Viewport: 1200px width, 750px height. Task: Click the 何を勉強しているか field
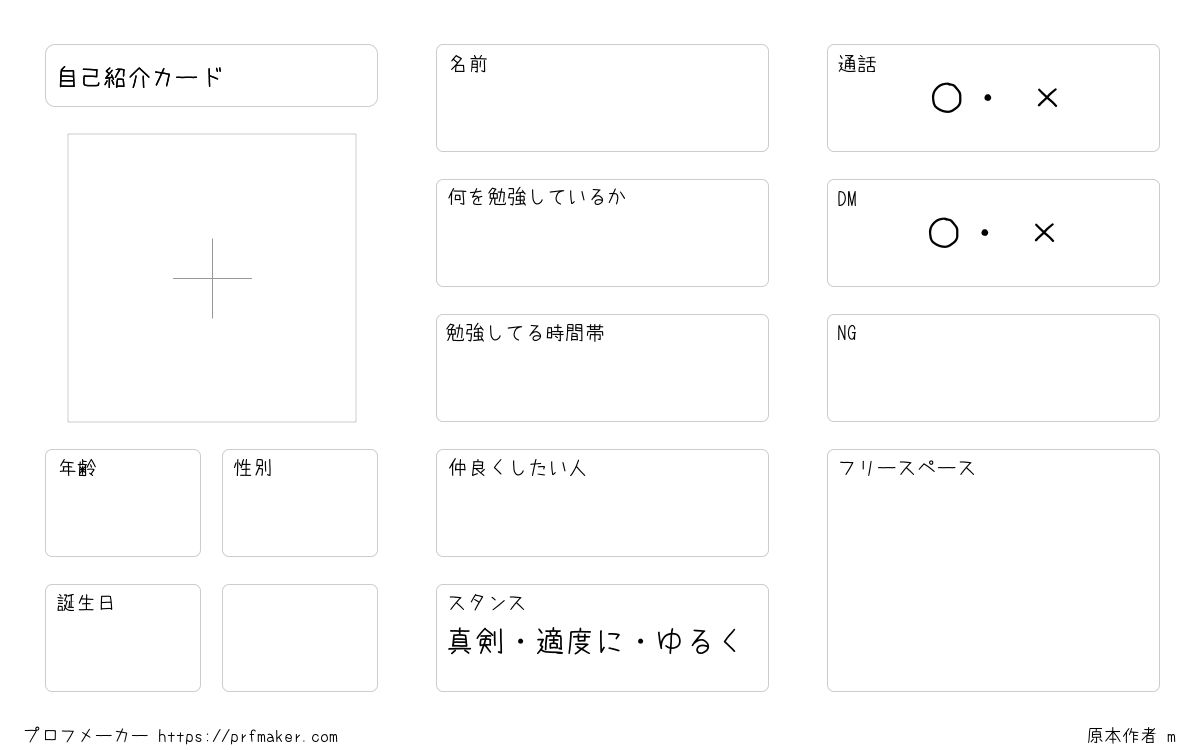(602, 233)
